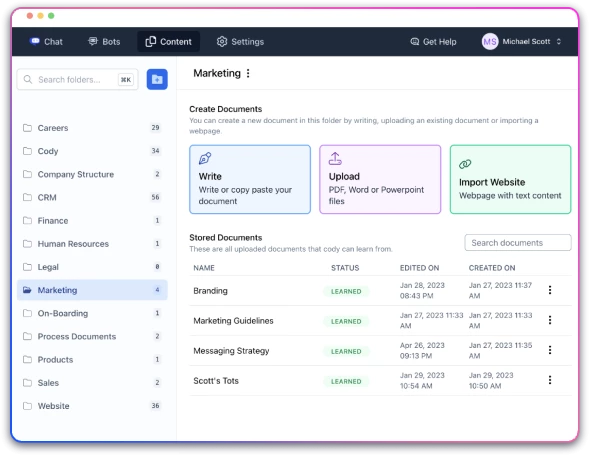Expand the Michael Scott account switcher

tap(559, 41)
